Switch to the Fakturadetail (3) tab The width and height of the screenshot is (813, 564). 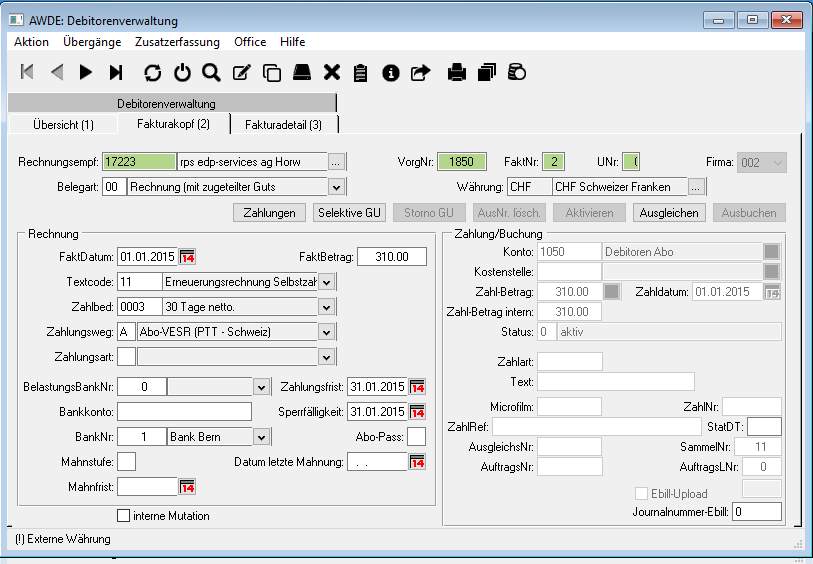(x=284, y=124)
